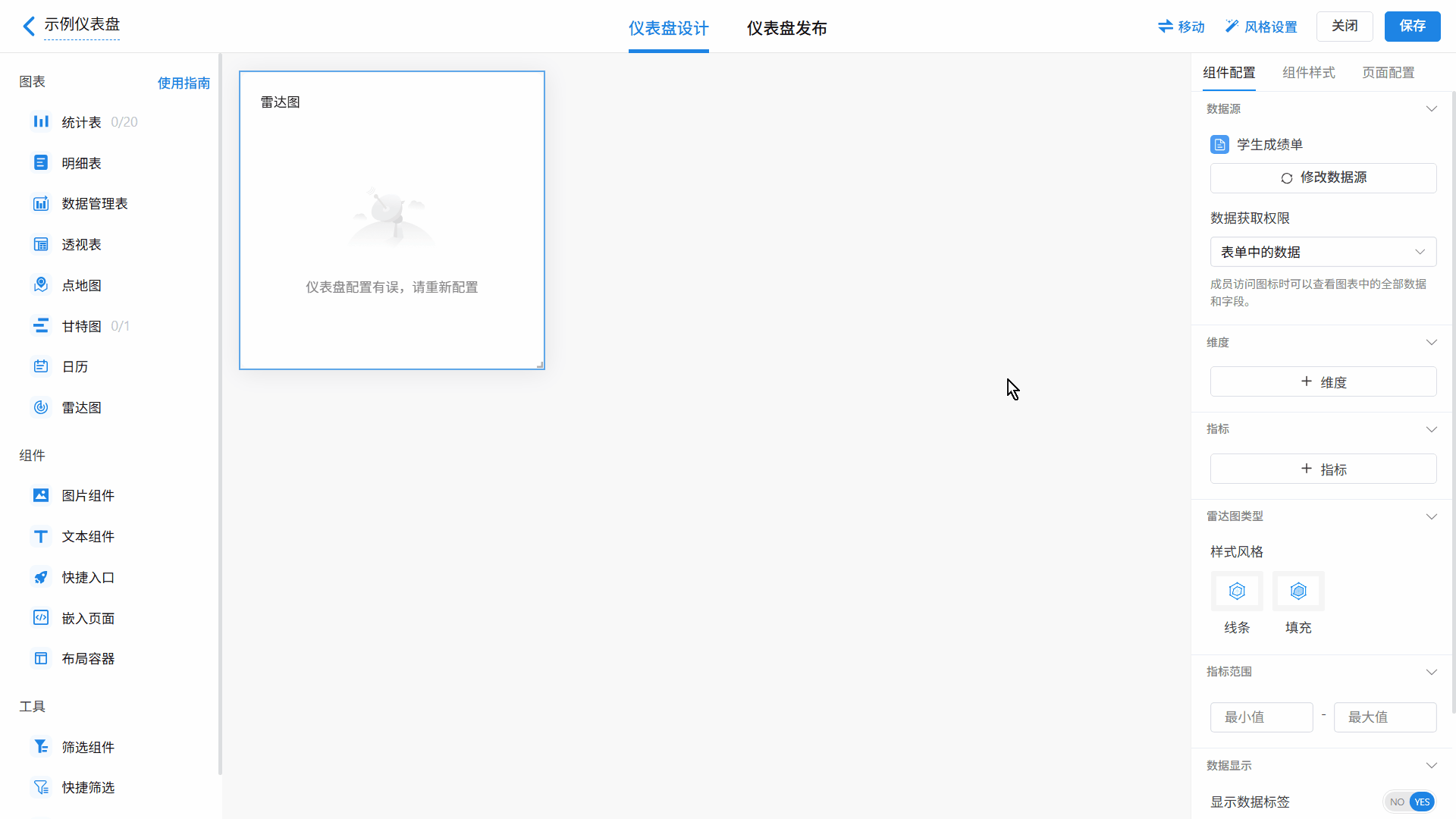
Task: Select the 点地图 map icon
Action: pyautogui.click(x=41, y=285)
